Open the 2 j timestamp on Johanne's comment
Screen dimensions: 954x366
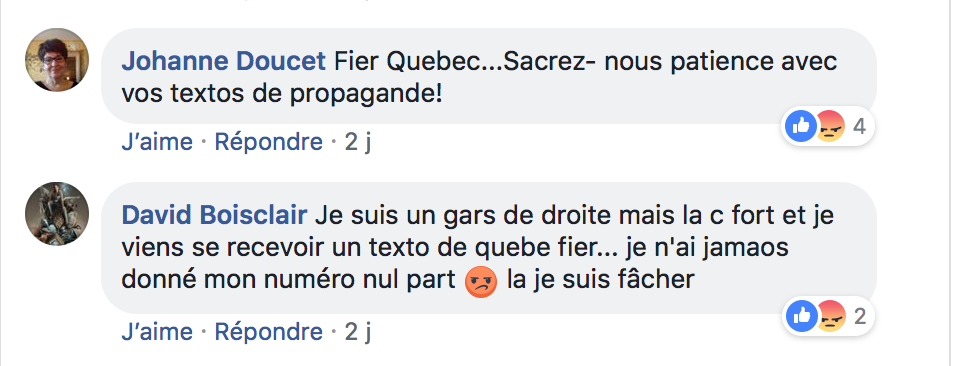(x=358, y=142)
